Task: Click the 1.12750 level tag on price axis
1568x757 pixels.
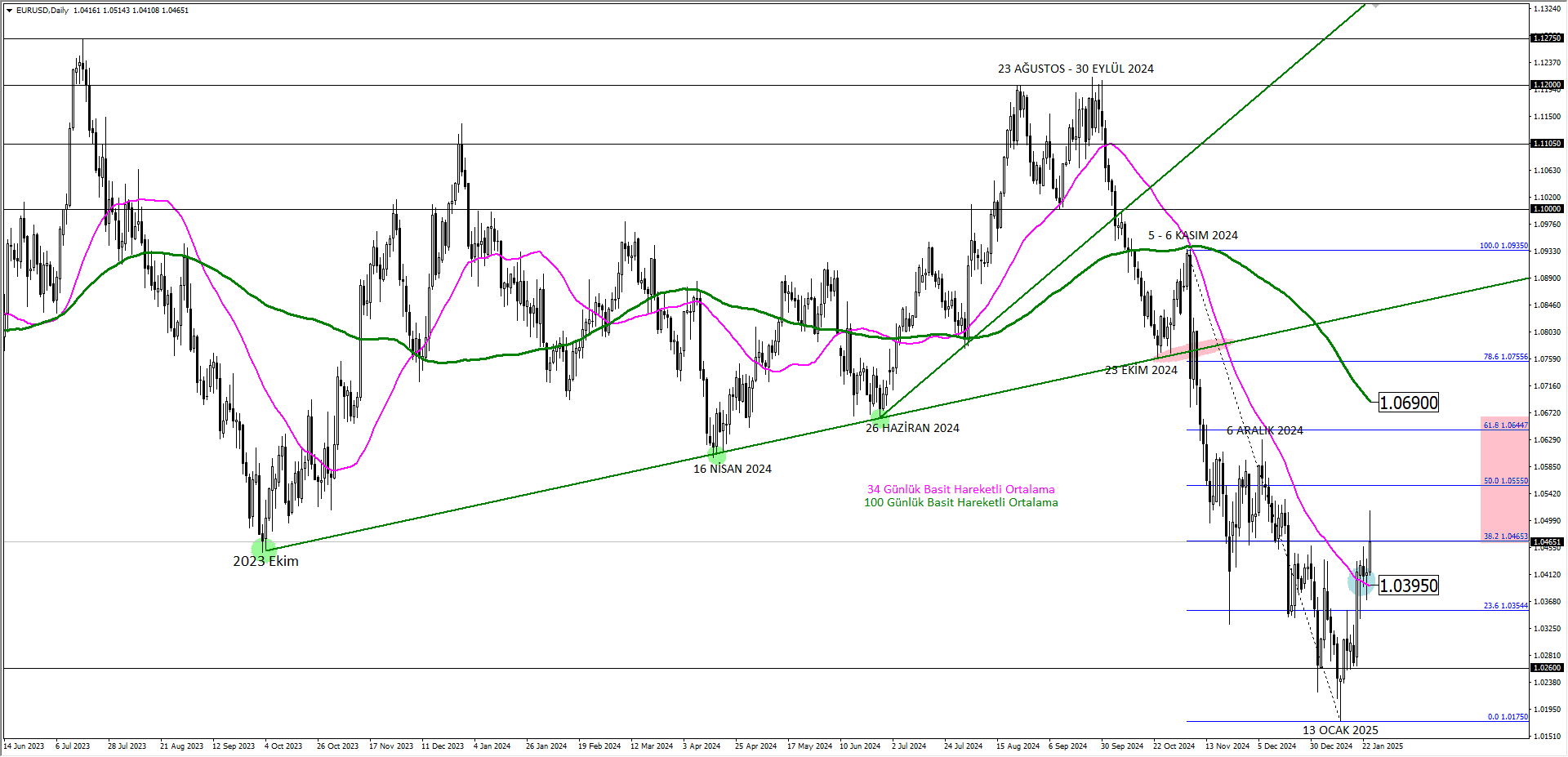Action: pos(1547,38)
